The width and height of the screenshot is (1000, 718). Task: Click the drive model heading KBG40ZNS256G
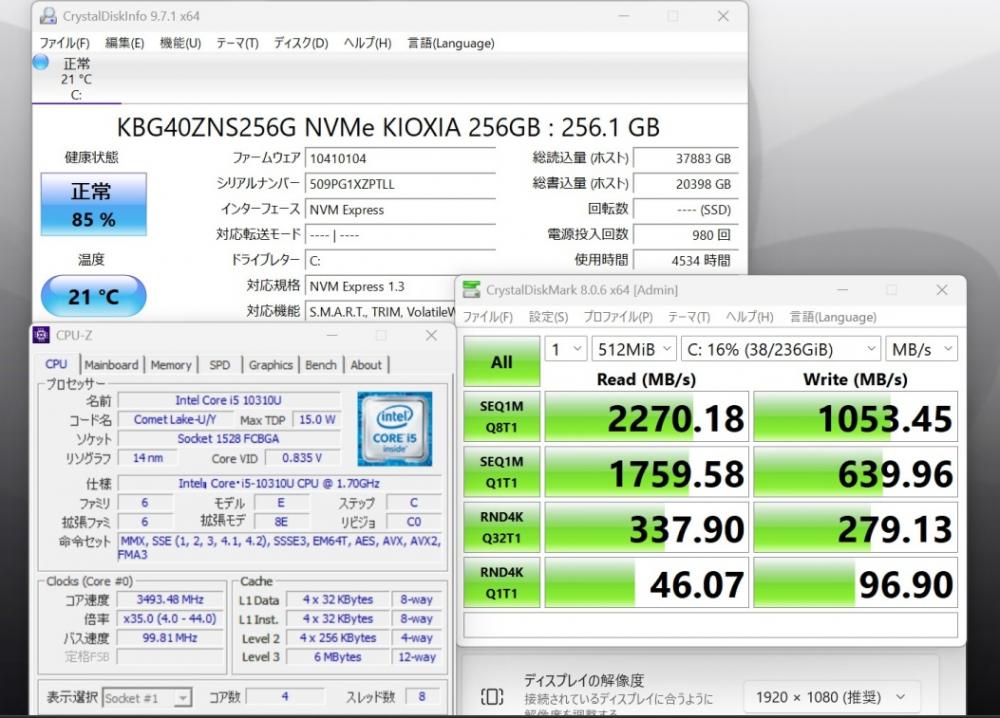click(x=388, y=128)
